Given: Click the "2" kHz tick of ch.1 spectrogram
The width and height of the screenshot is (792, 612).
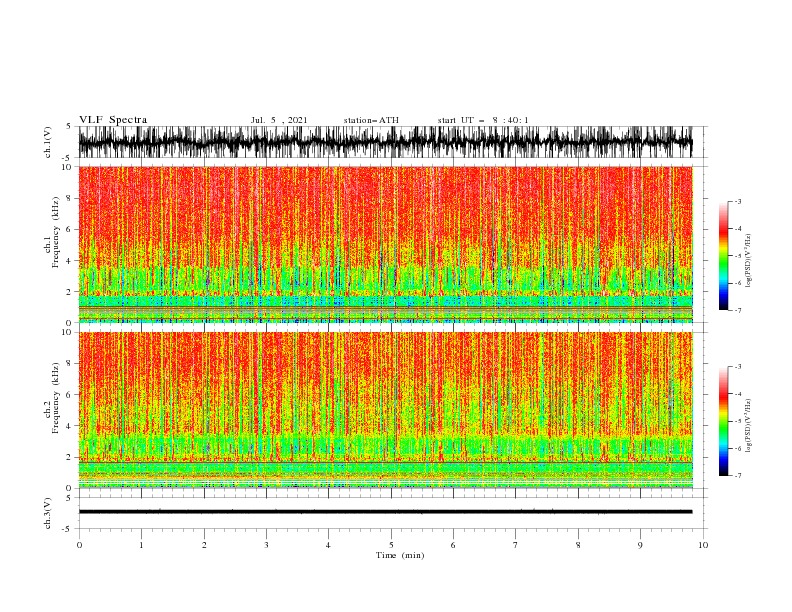Looking at the screenshot, I should (70, 291).
